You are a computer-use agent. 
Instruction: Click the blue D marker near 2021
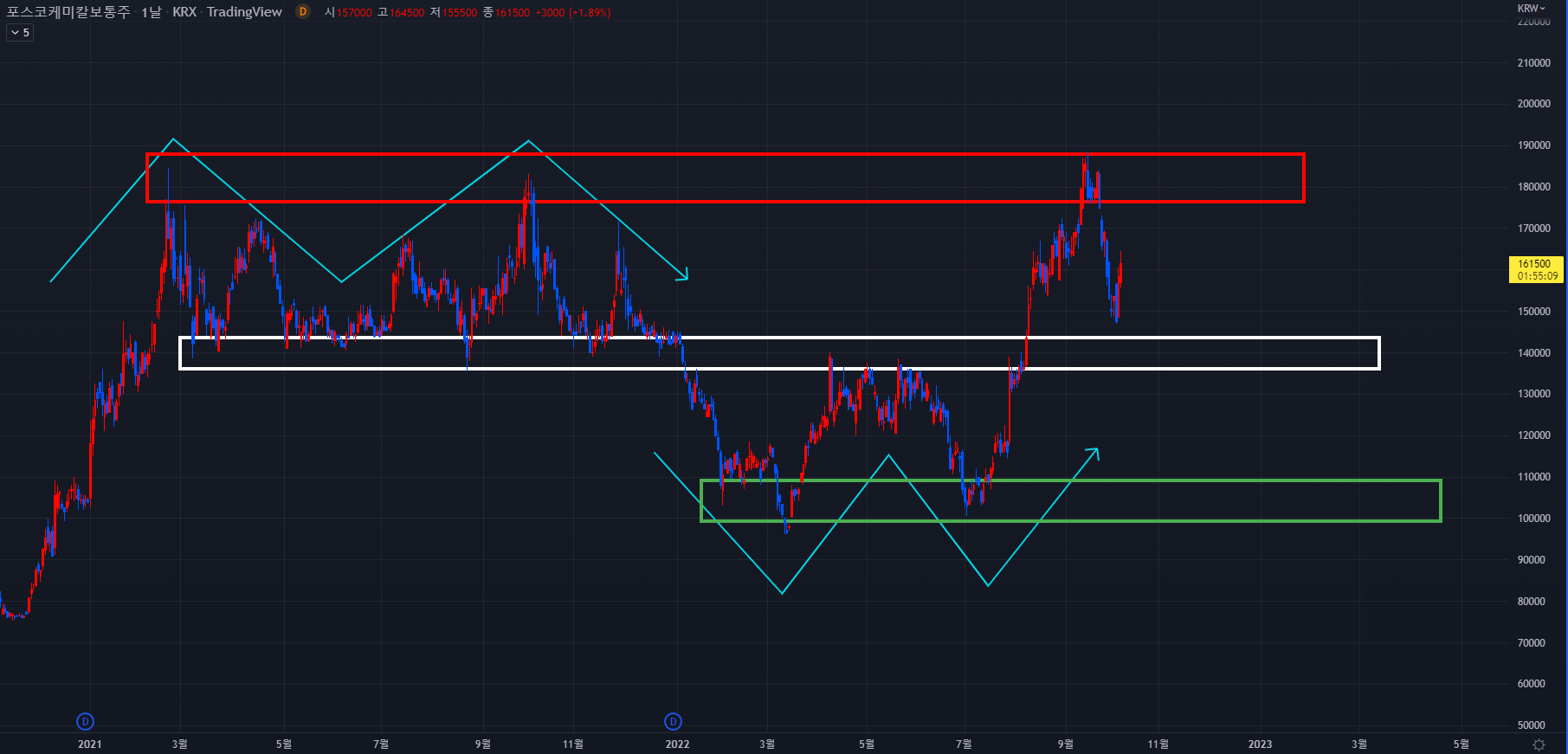coord(85,721)
